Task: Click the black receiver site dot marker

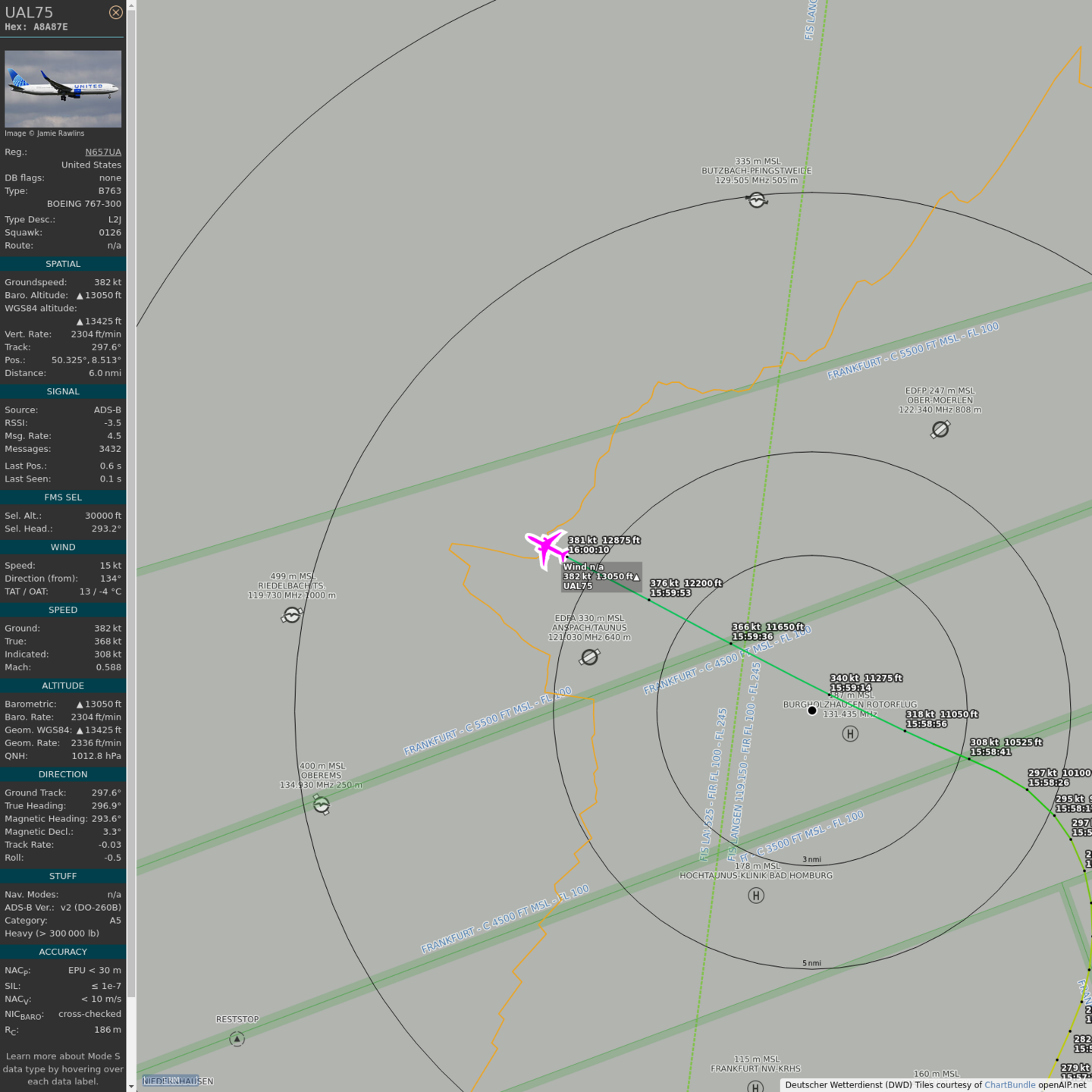Action: pos(812,711)
